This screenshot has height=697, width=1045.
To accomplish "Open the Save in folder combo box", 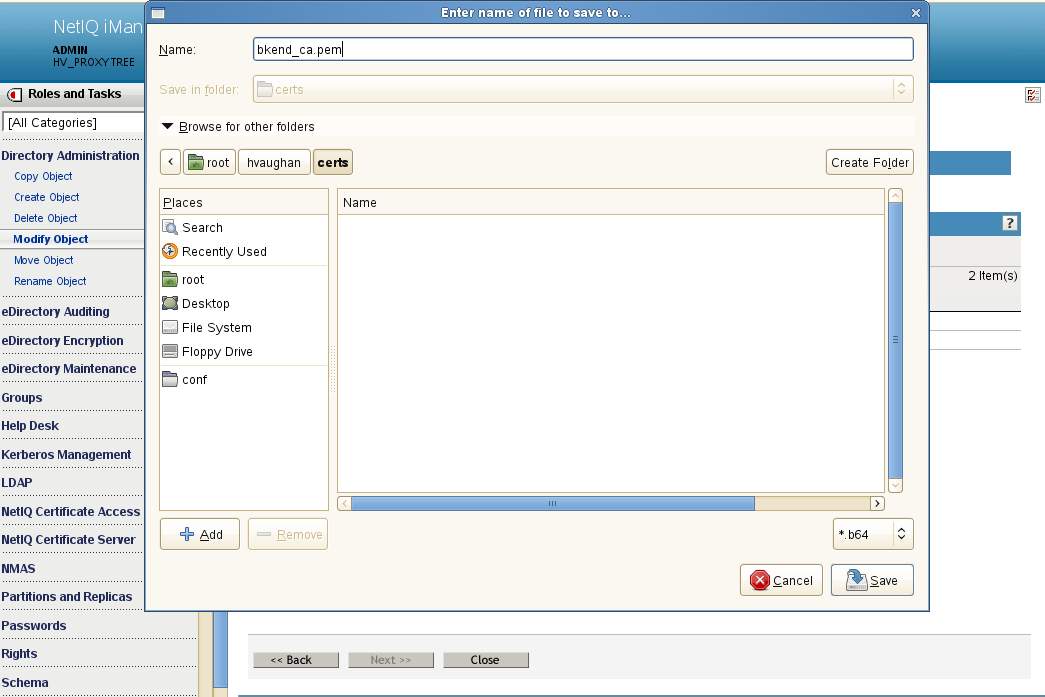I will click(x=583, y=89).
